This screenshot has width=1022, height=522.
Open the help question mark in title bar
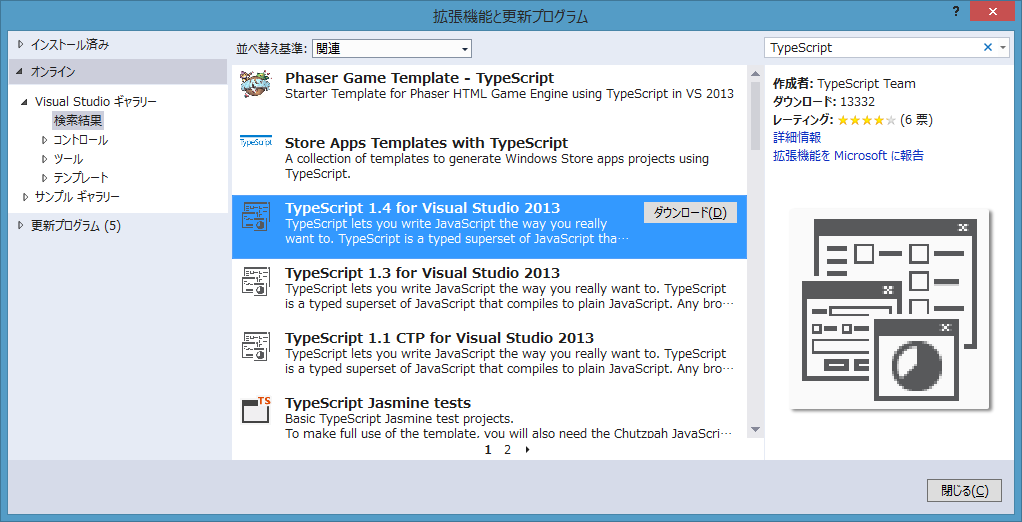tap(955, 13)
